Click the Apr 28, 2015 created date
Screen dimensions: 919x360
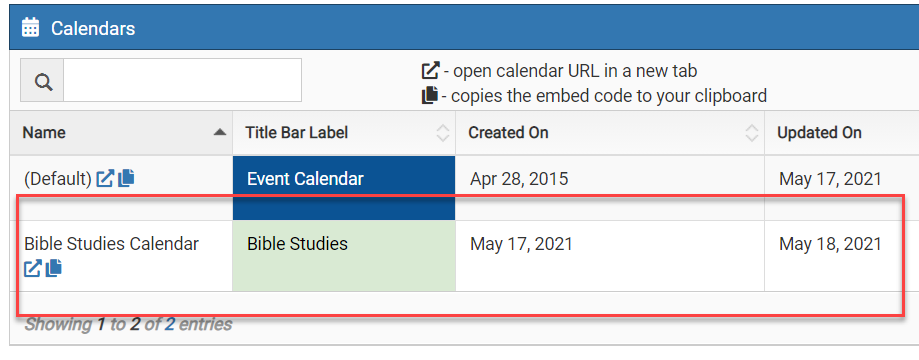(519, 179)
